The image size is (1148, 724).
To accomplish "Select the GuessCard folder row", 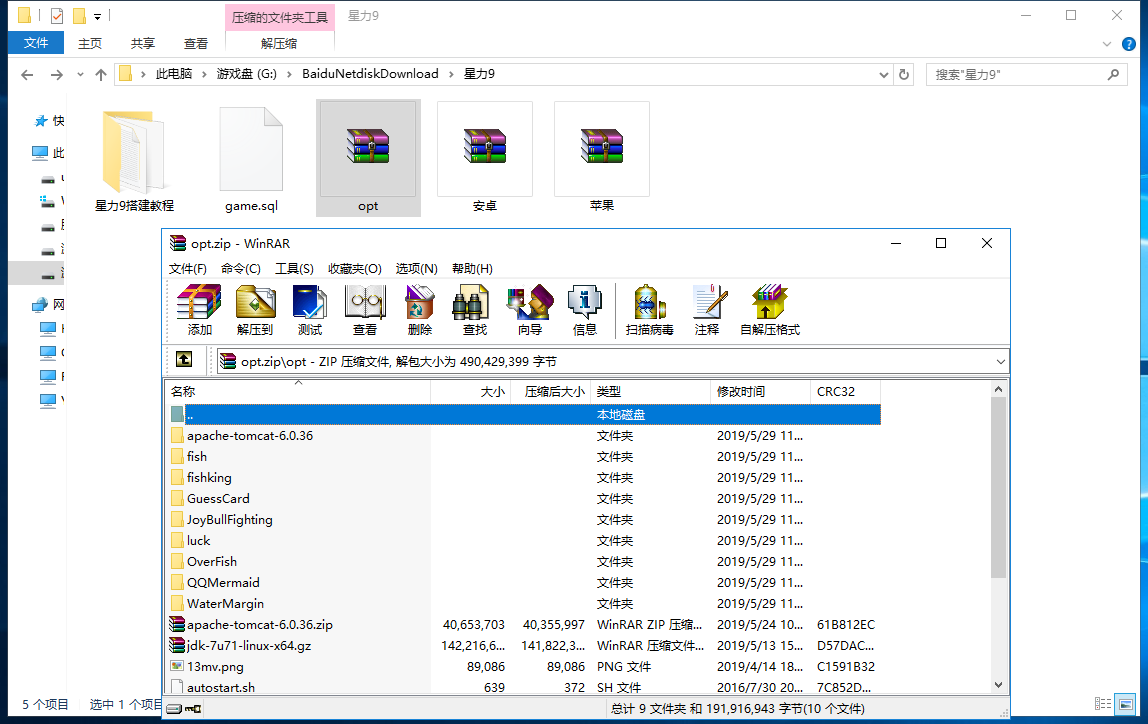I will tap(524, 499).
